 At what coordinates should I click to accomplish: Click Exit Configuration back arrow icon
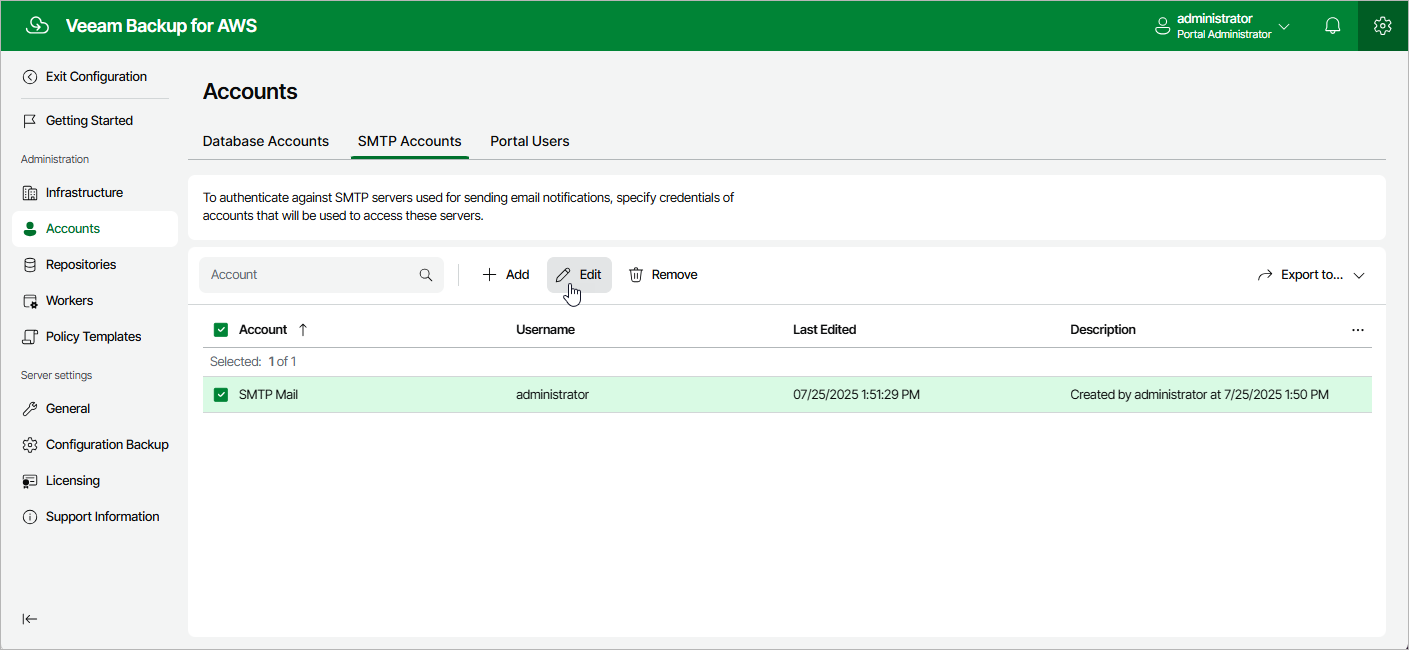coord(30,77)
